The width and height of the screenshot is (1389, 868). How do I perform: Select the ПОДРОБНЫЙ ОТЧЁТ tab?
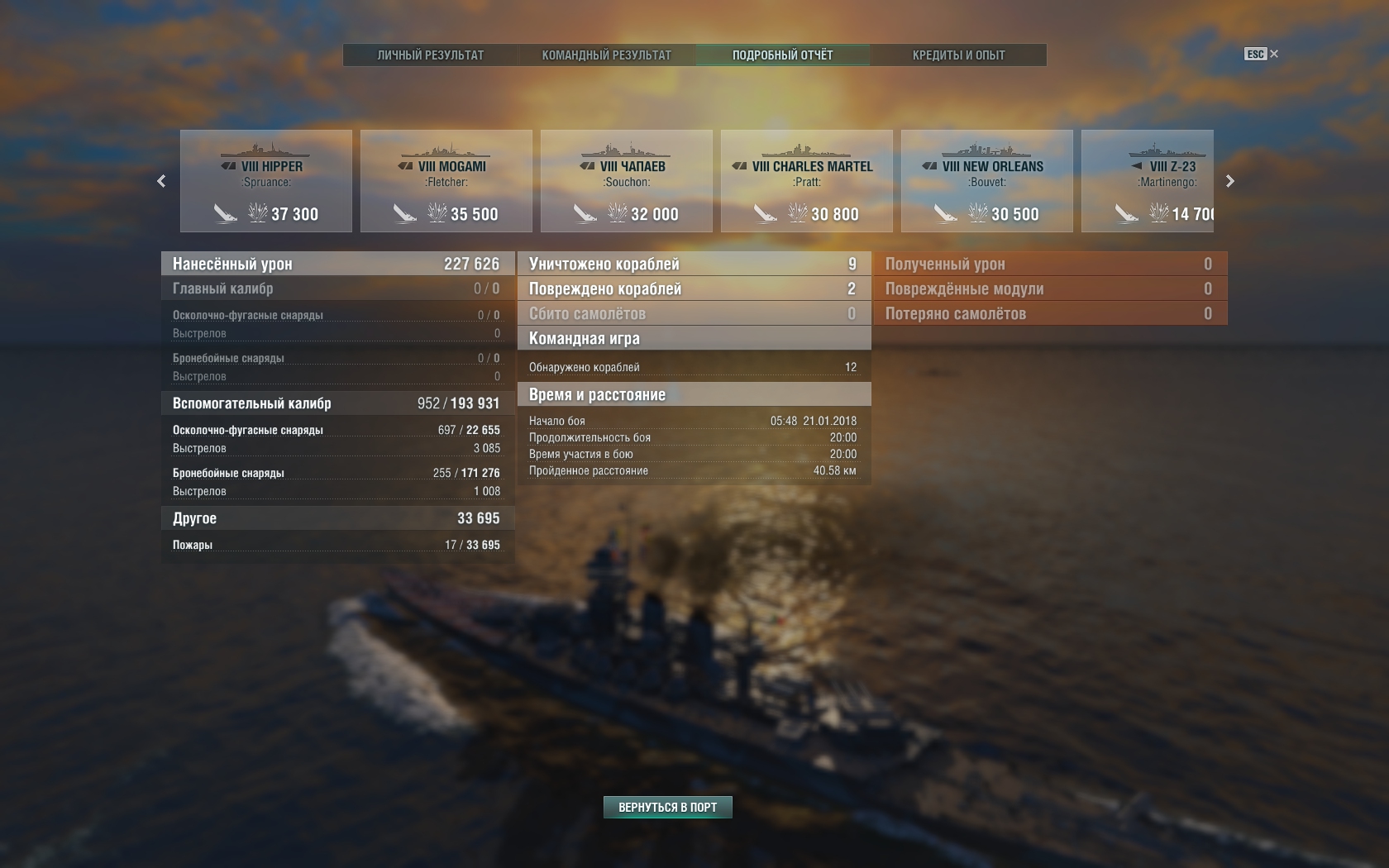[782, 55]
